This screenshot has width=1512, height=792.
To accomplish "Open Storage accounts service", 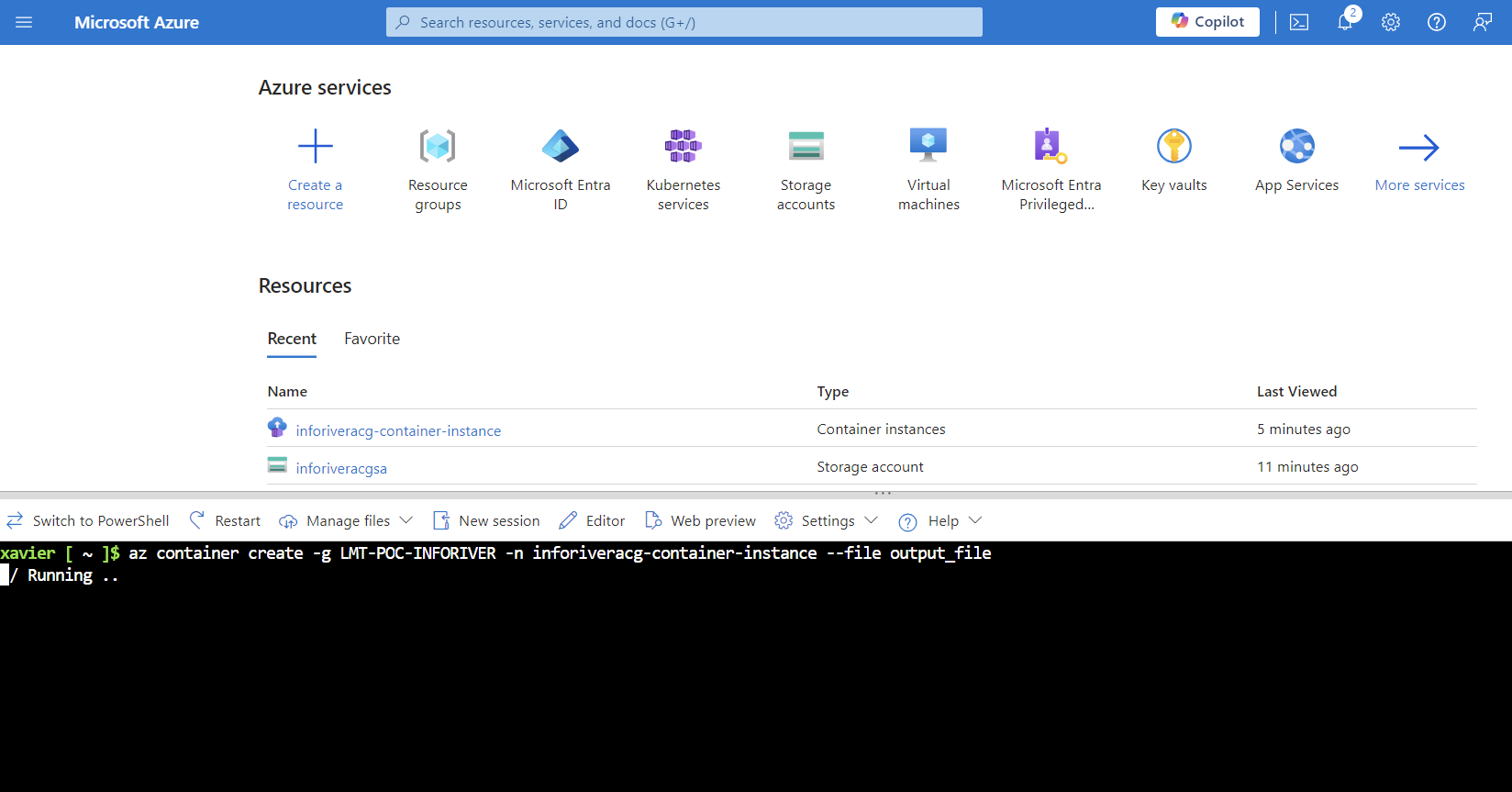I will tap(806, 147).
